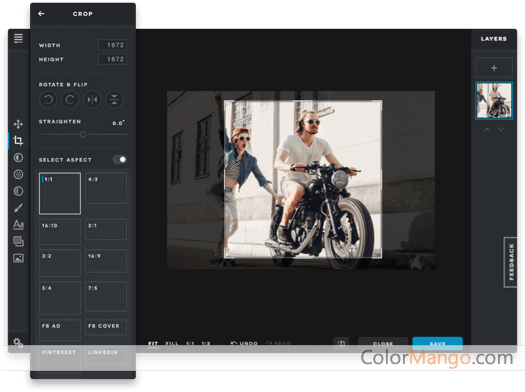525x392 pixels.
Task: Go back from the Crop panel
Action: 41,14
